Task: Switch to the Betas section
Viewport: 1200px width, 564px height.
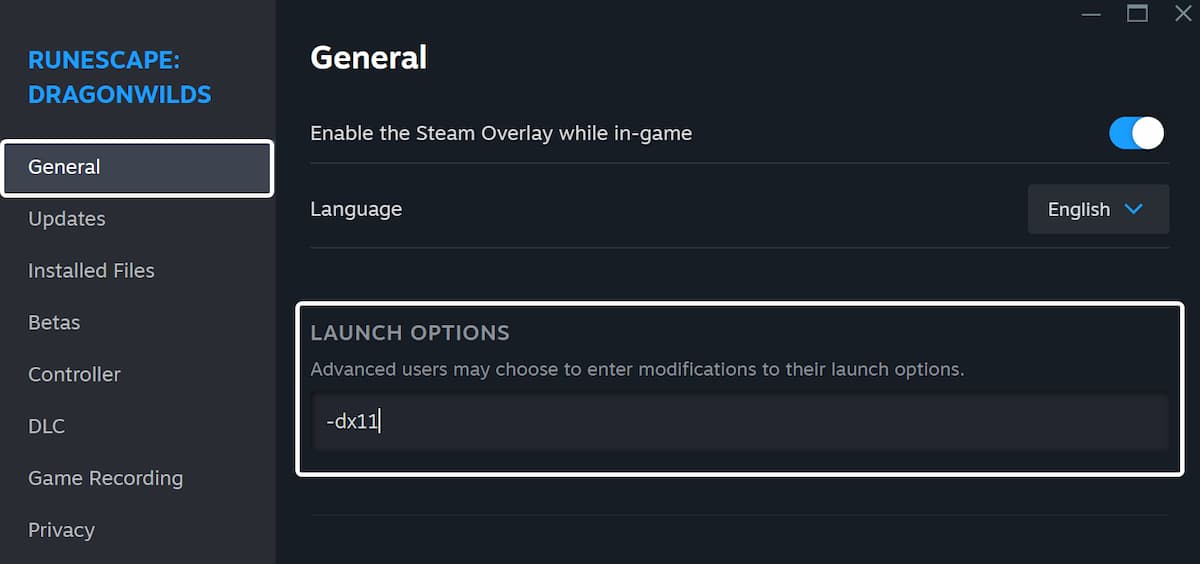Action: tap(54, 323)
